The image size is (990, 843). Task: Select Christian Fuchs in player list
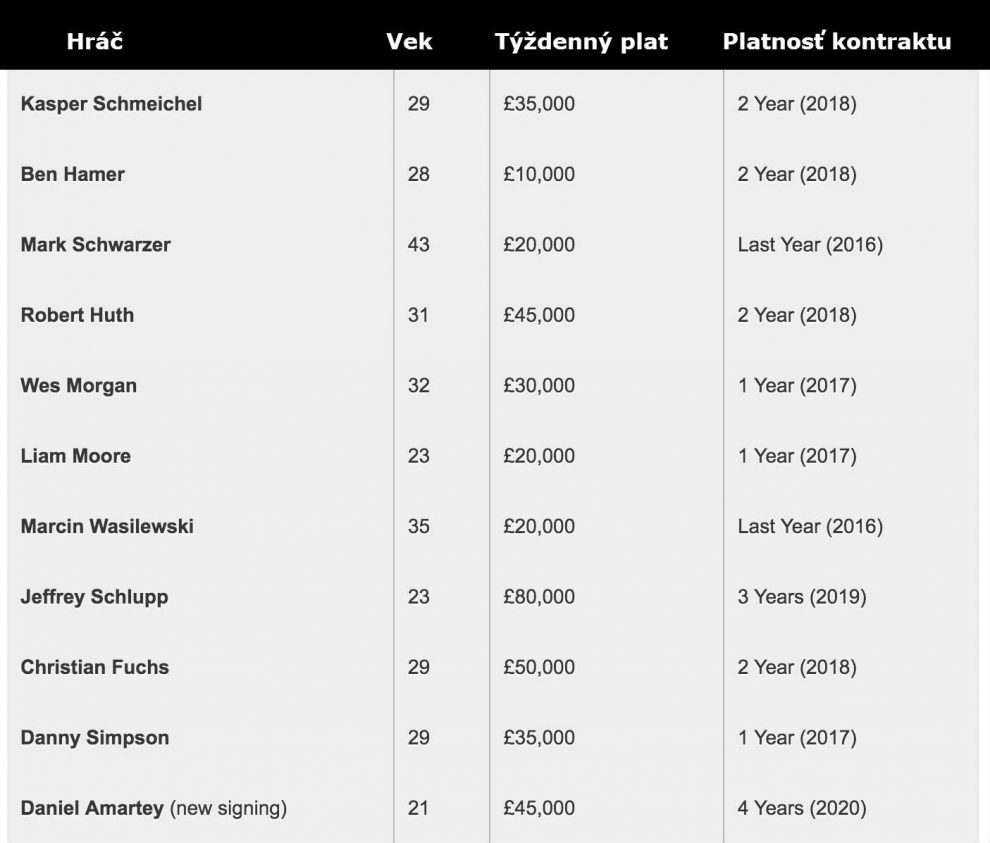(95, 667)
